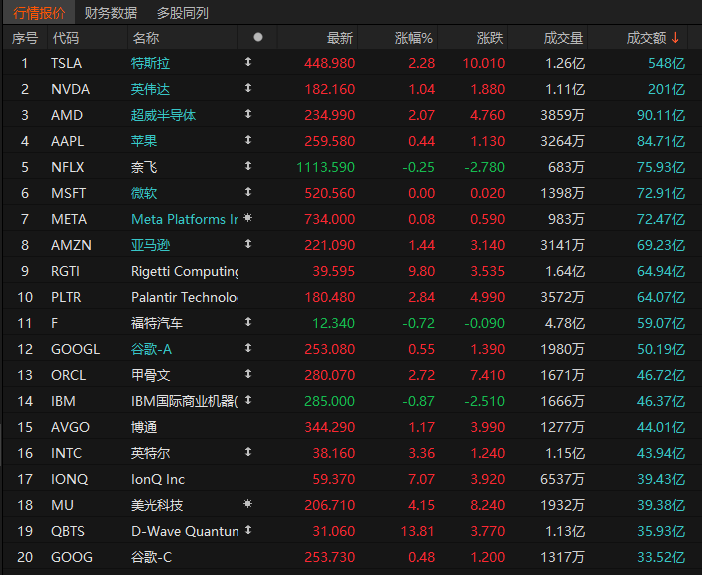Click the arrow icon next to 英特尔

248,452
